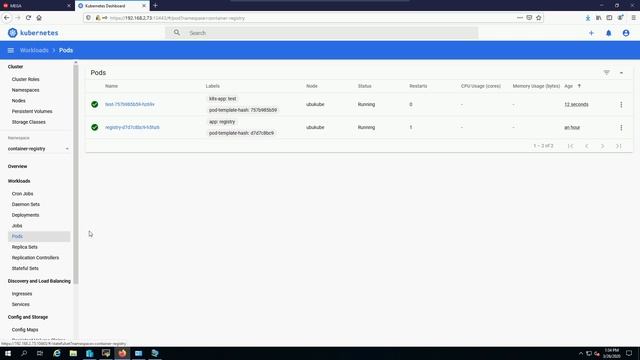Open the notifications bell icon

(x=609, y=33)
